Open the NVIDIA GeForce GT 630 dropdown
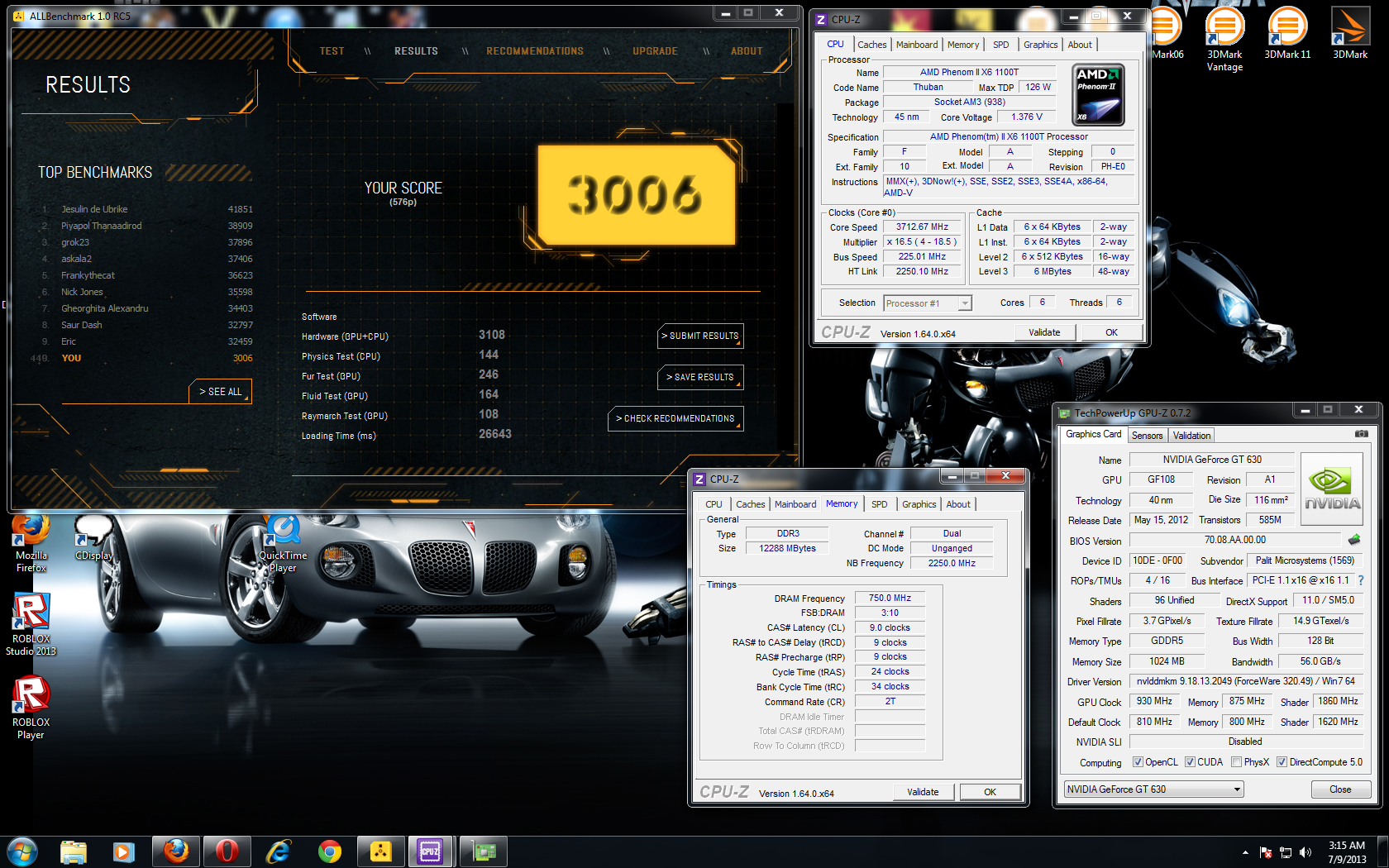 [1153, 789]
